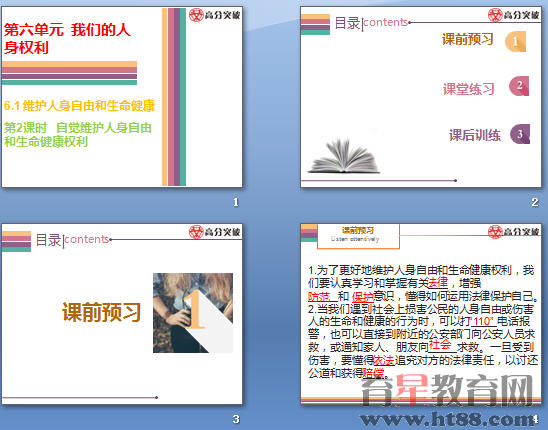This screenshot has width=548, height=430.
Task: Click the orange subtitle 6.1 维护人身自由和生命健康
Action: pyautogui.click(x=79, y=106)
